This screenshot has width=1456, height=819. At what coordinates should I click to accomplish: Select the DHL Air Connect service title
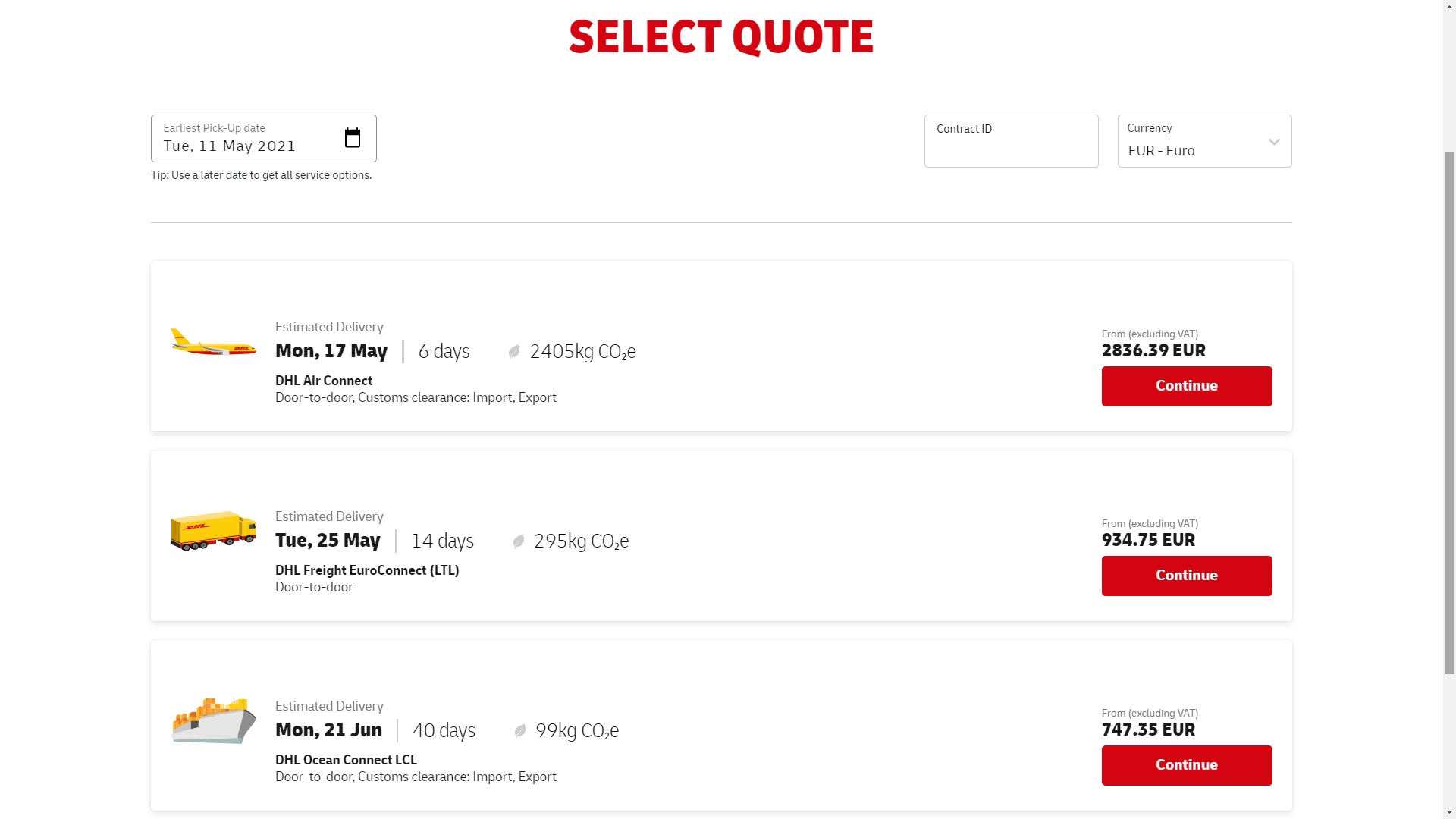coord(324,381)
